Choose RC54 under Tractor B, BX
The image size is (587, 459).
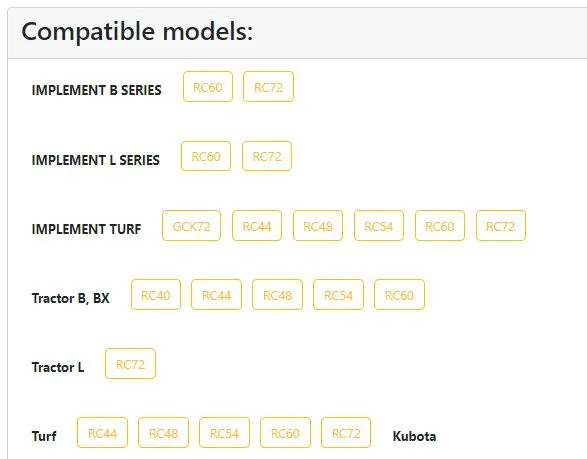(338, 295)
